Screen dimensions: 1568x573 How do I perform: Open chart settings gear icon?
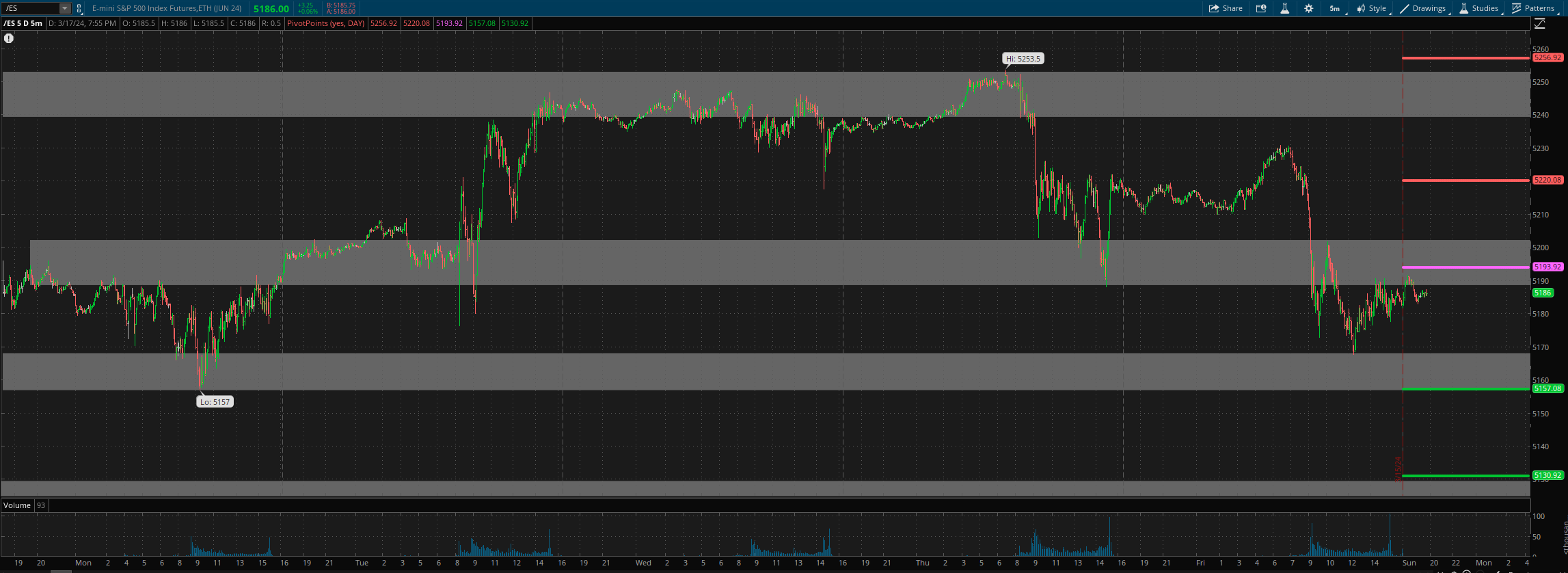coord(1308,8)
